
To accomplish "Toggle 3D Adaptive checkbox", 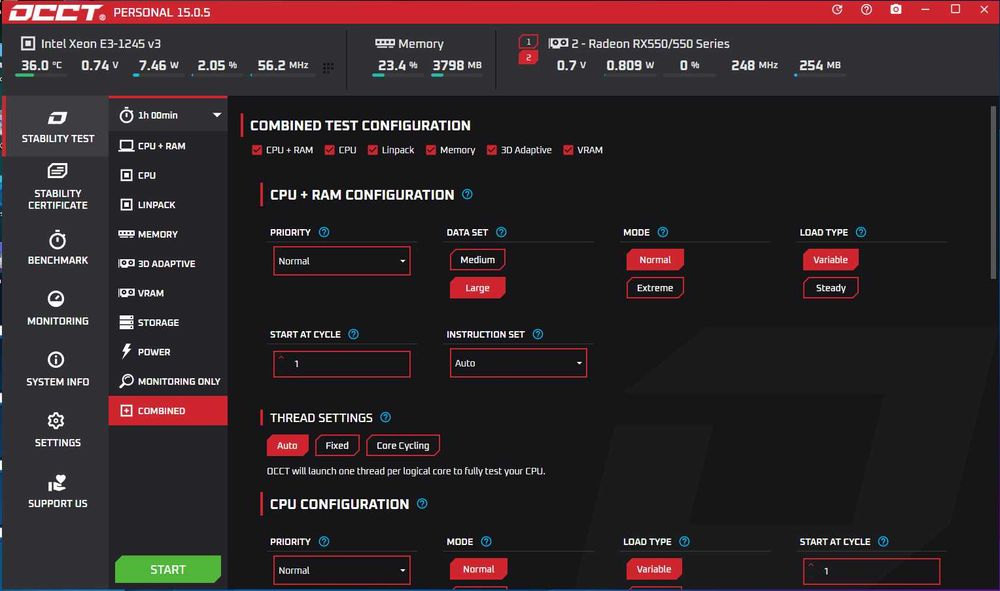I will 492,150.
